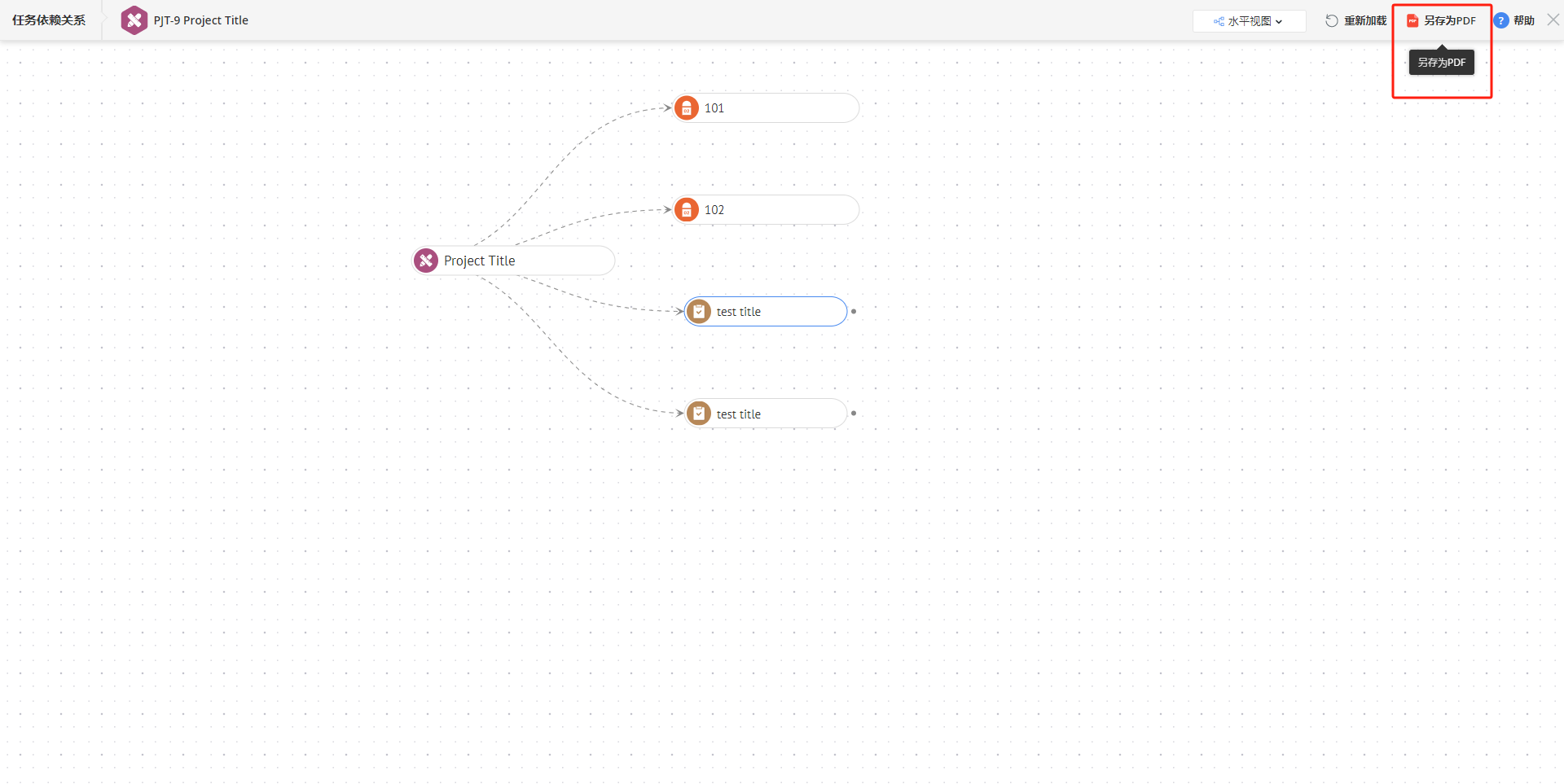Click the clipboard icon on the blue-outlined test title node

(x=699, y=312)
